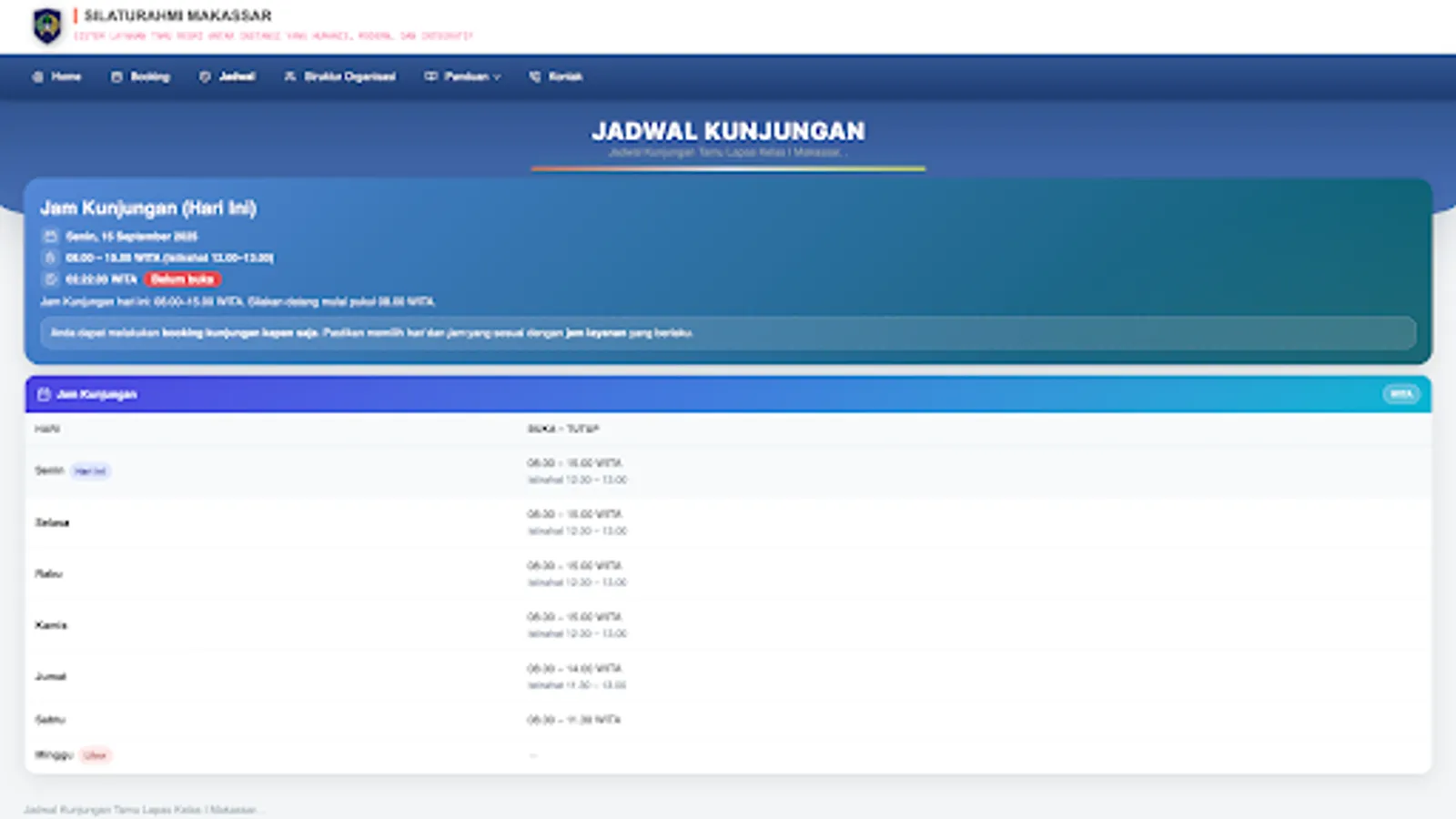The image size is (1456, 819).
Task: Select the Rabu row label
Action: pos(49,574)
